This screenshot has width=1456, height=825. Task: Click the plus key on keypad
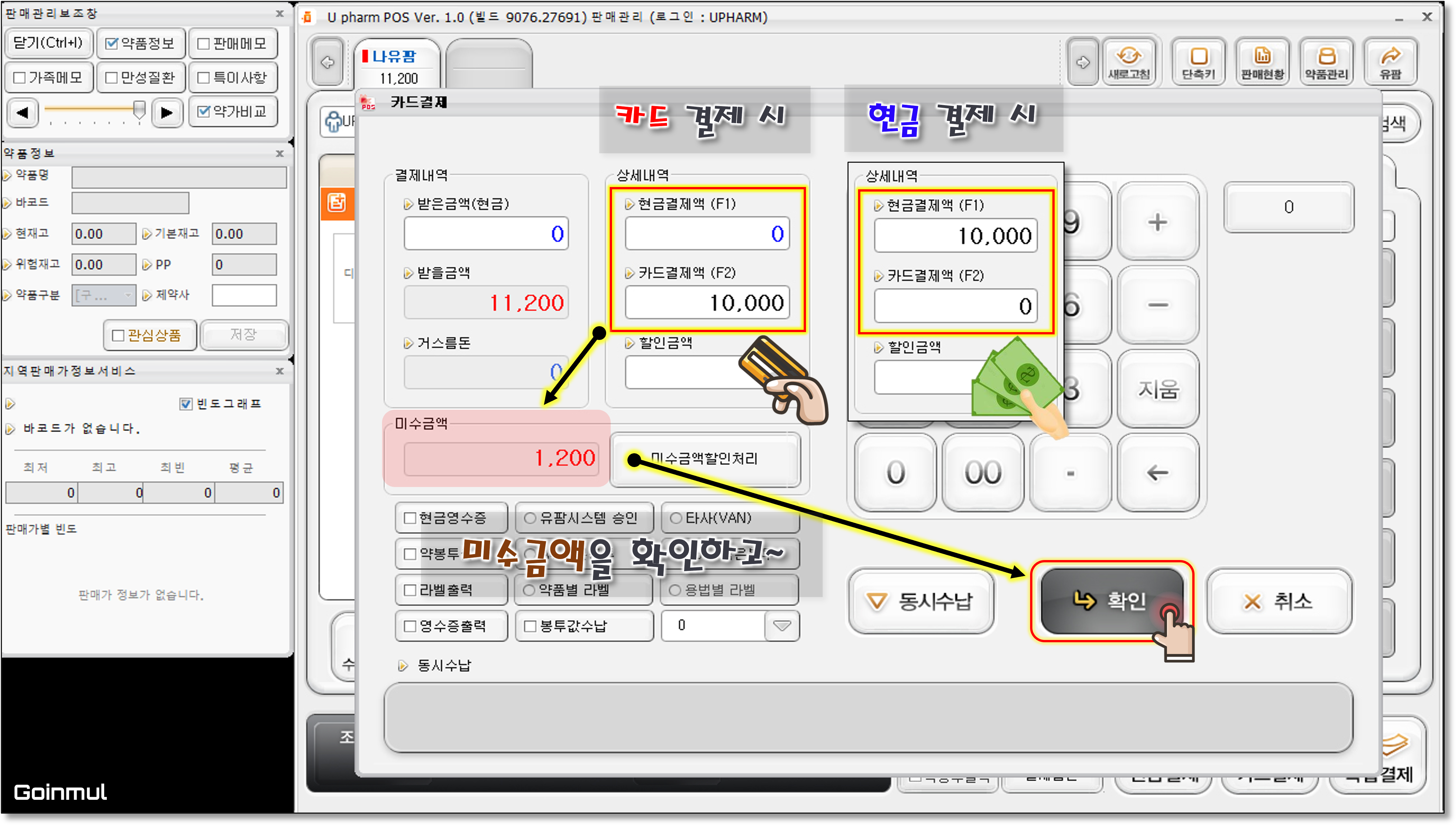point(1157,221)
